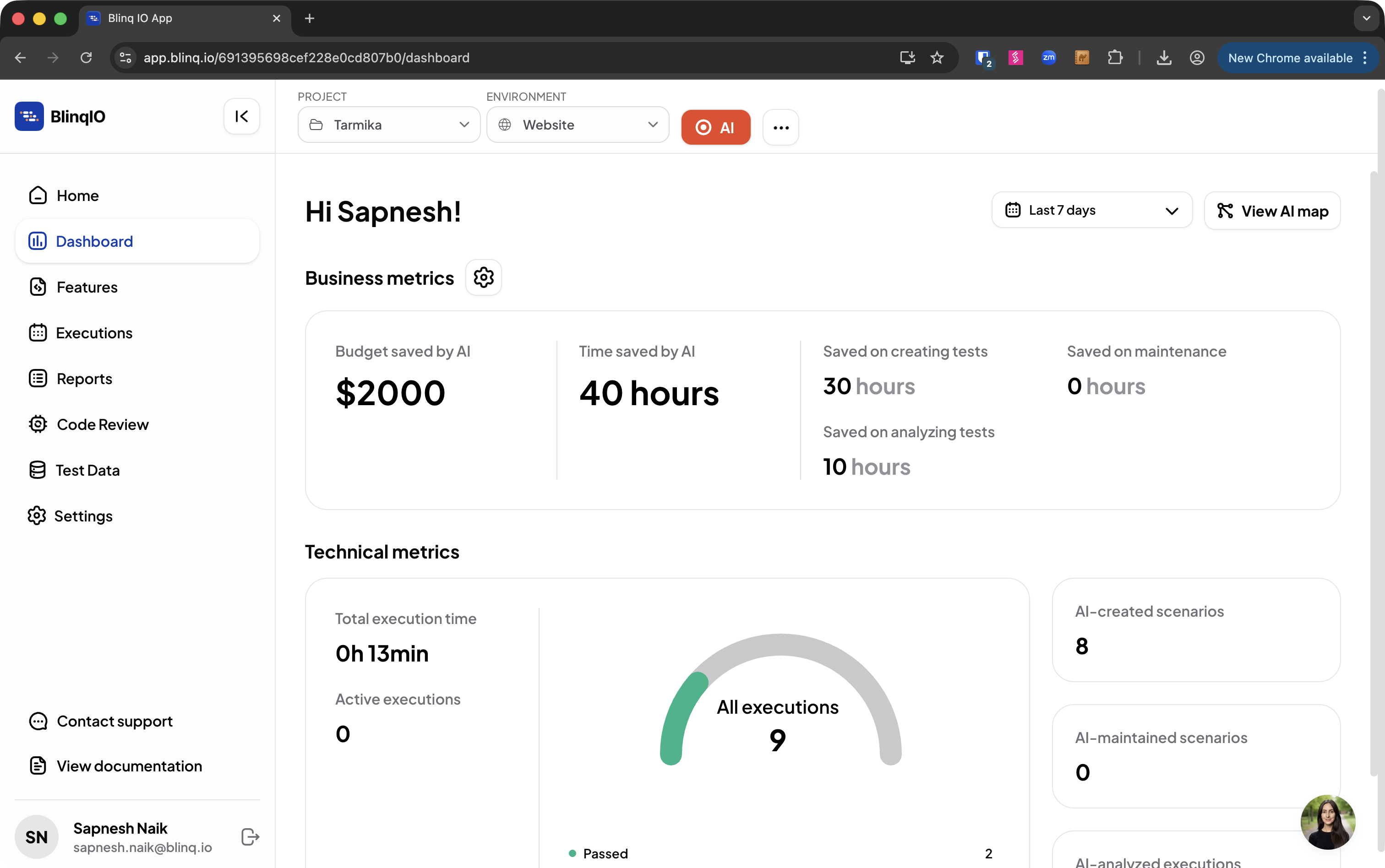Collapse the sidebar with the arrow icon
The width and height of the screenshot is (1385, 868).
point(242,117)
